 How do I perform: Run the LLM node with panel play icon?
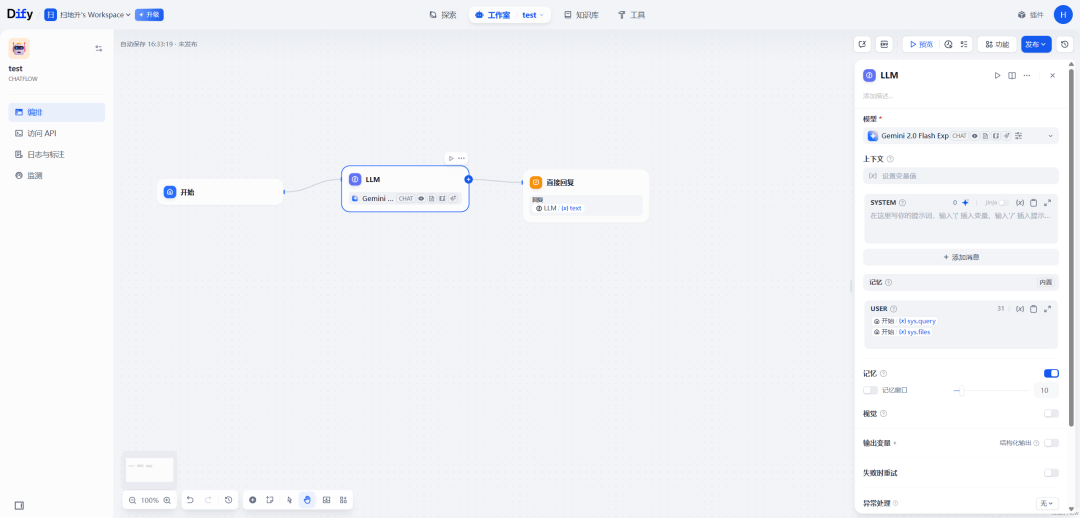[996, 75]
